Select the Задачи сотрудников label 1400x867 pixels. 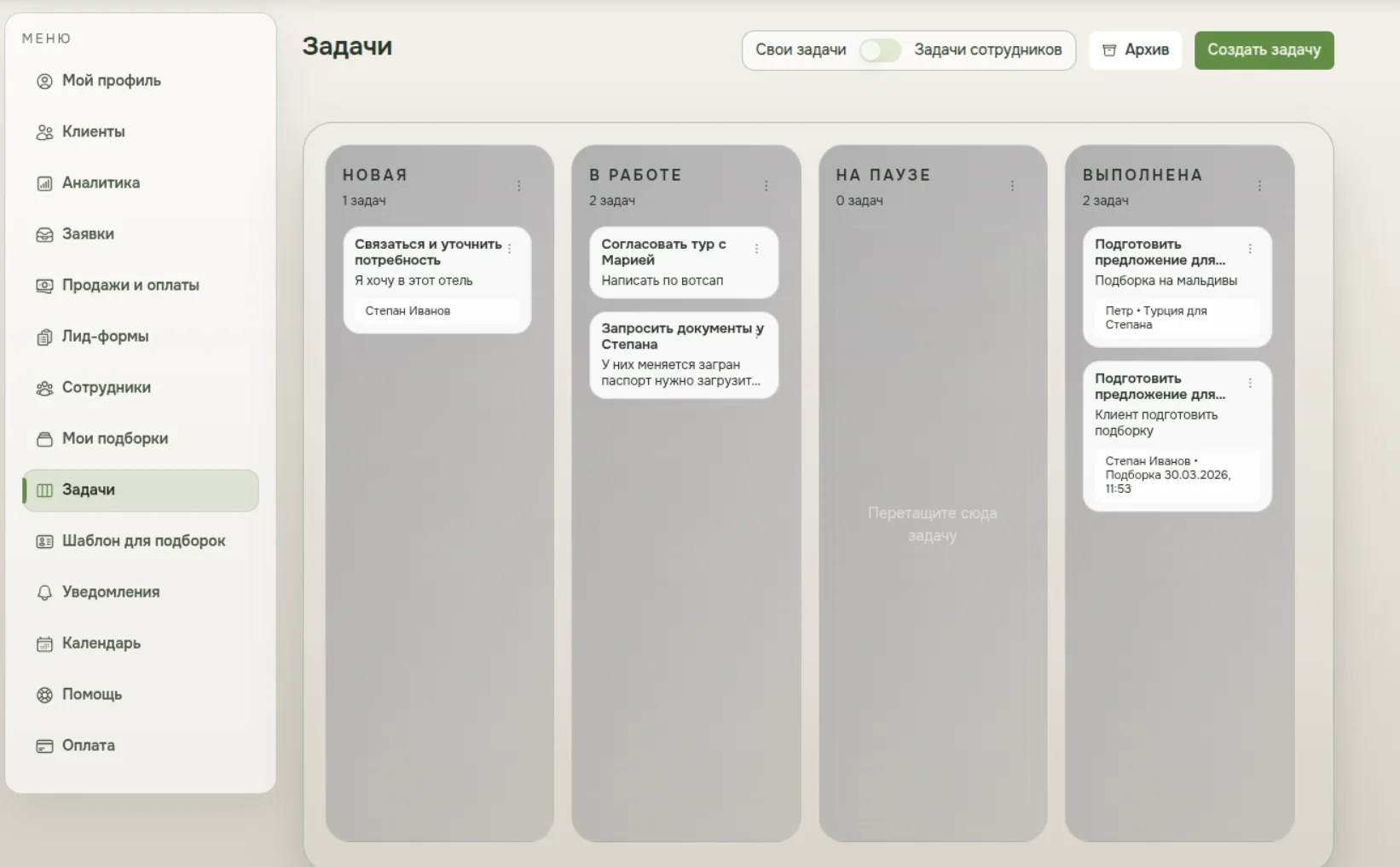pos(988,50)
